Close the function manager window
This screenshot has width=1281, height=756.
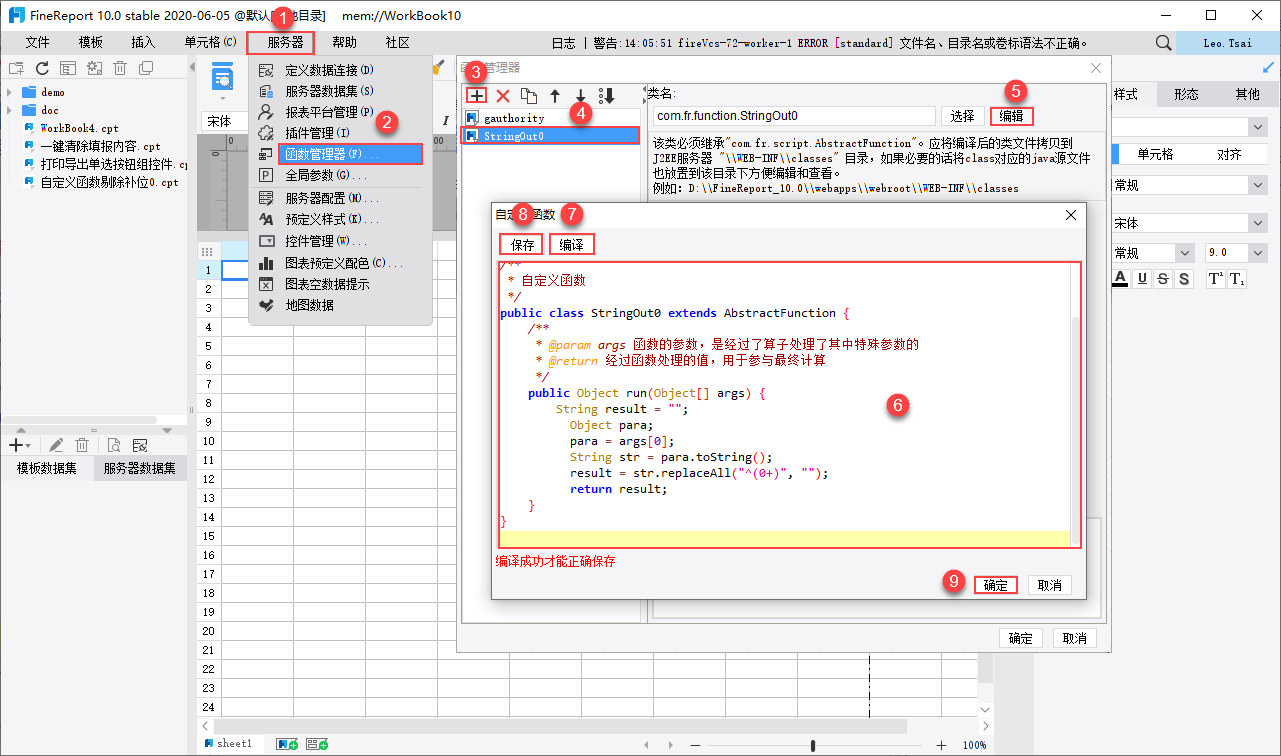(1096, 68)
